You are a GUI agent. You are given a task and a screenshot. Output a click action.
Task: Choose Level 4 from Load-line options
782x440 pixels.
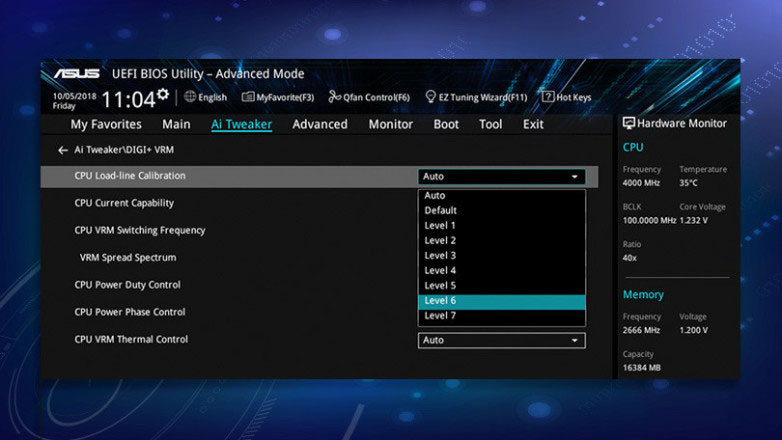(500, 271)
